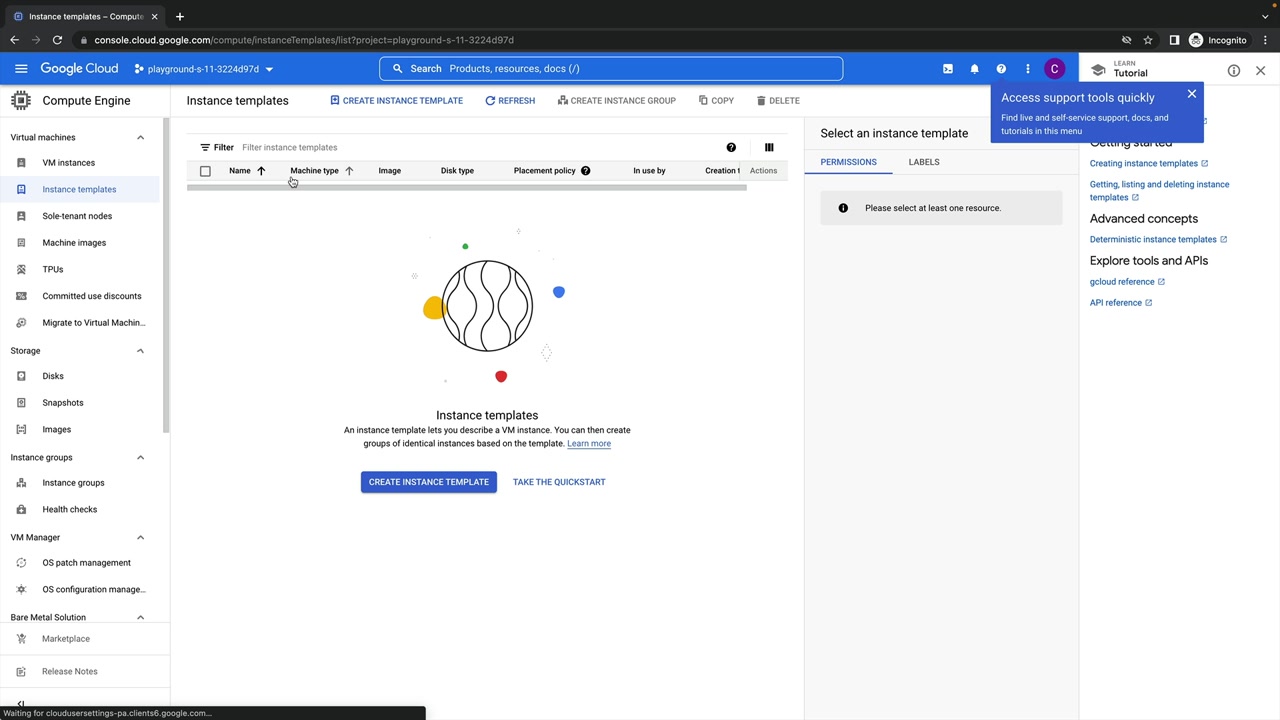Close the Tutorial side panel

[x=1260, y=71]
